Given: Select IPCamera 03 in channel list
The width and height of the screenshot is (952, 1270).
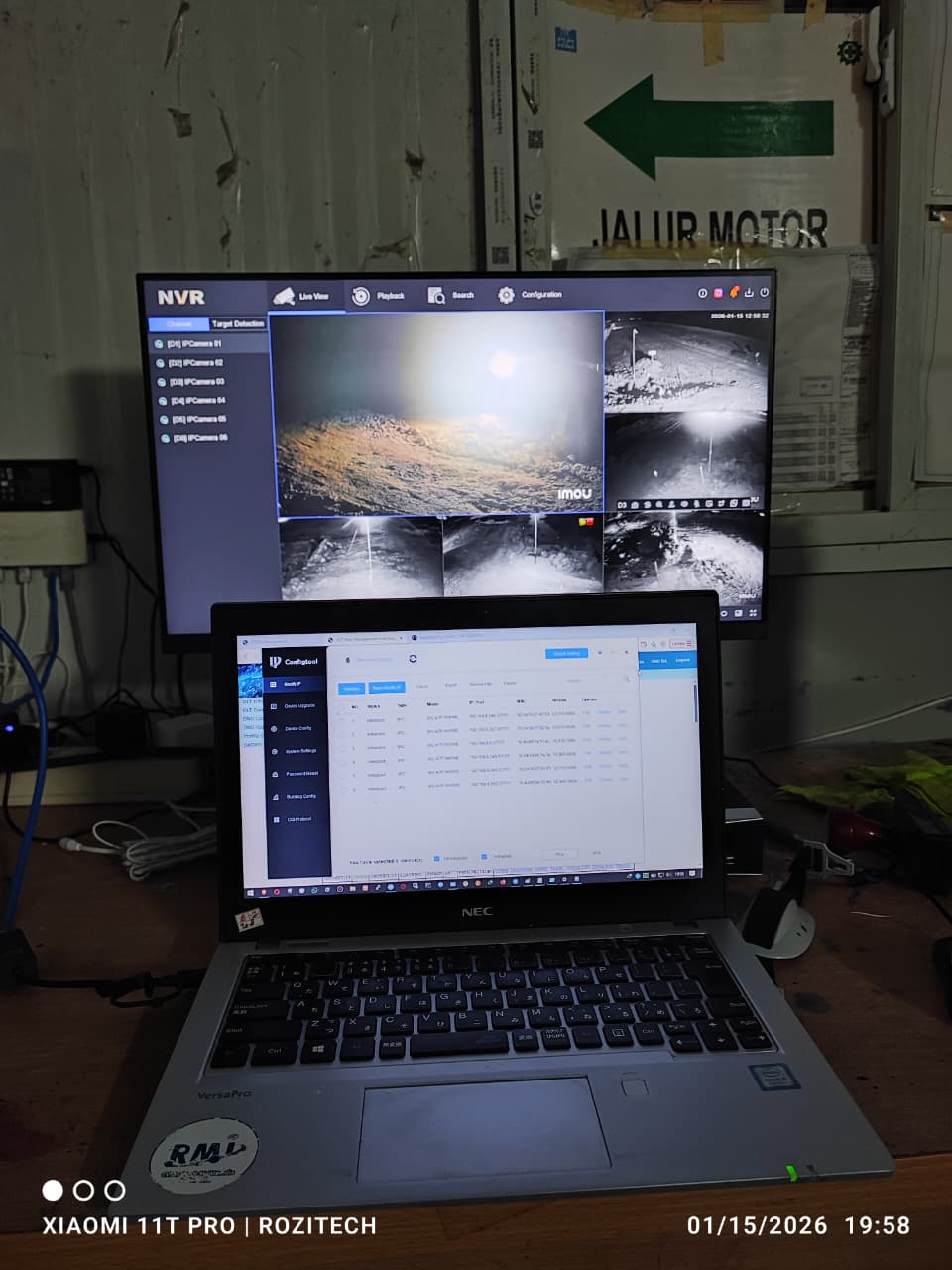Looking at the screenshot, I should 195,382.
